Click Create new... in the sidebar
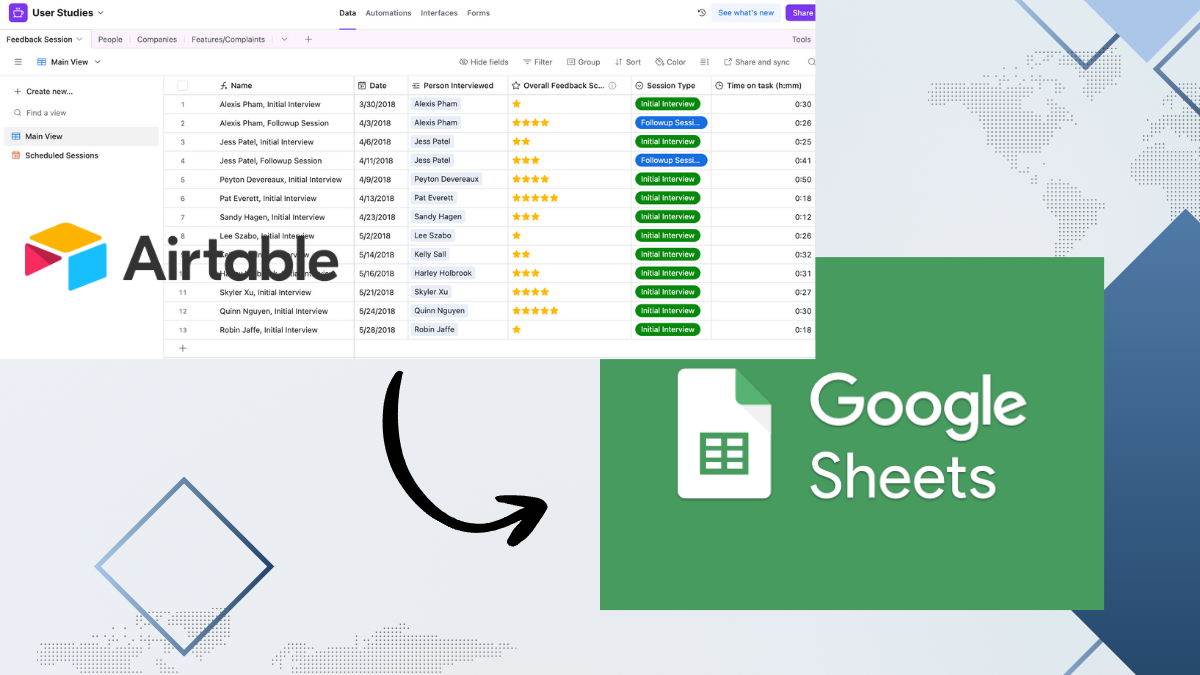 click(x=43, y=91)
